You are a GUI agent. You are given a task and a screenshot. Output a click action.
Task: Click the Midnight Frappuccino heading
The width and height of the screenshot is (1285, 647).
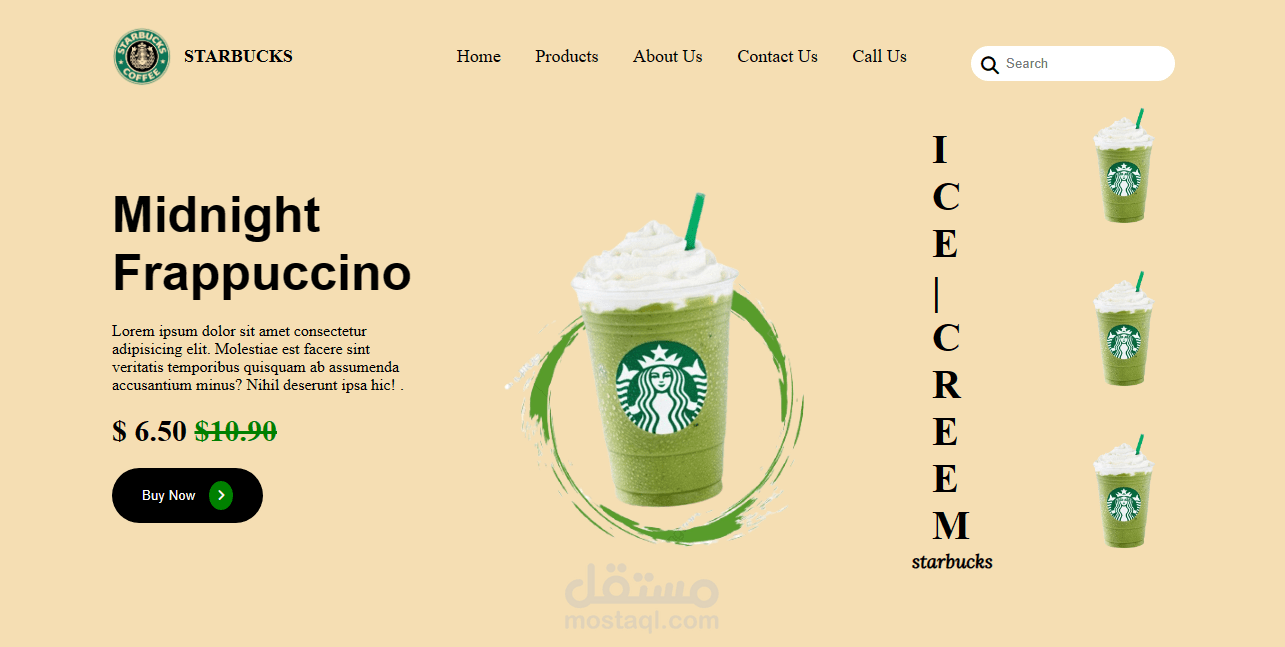262,243
